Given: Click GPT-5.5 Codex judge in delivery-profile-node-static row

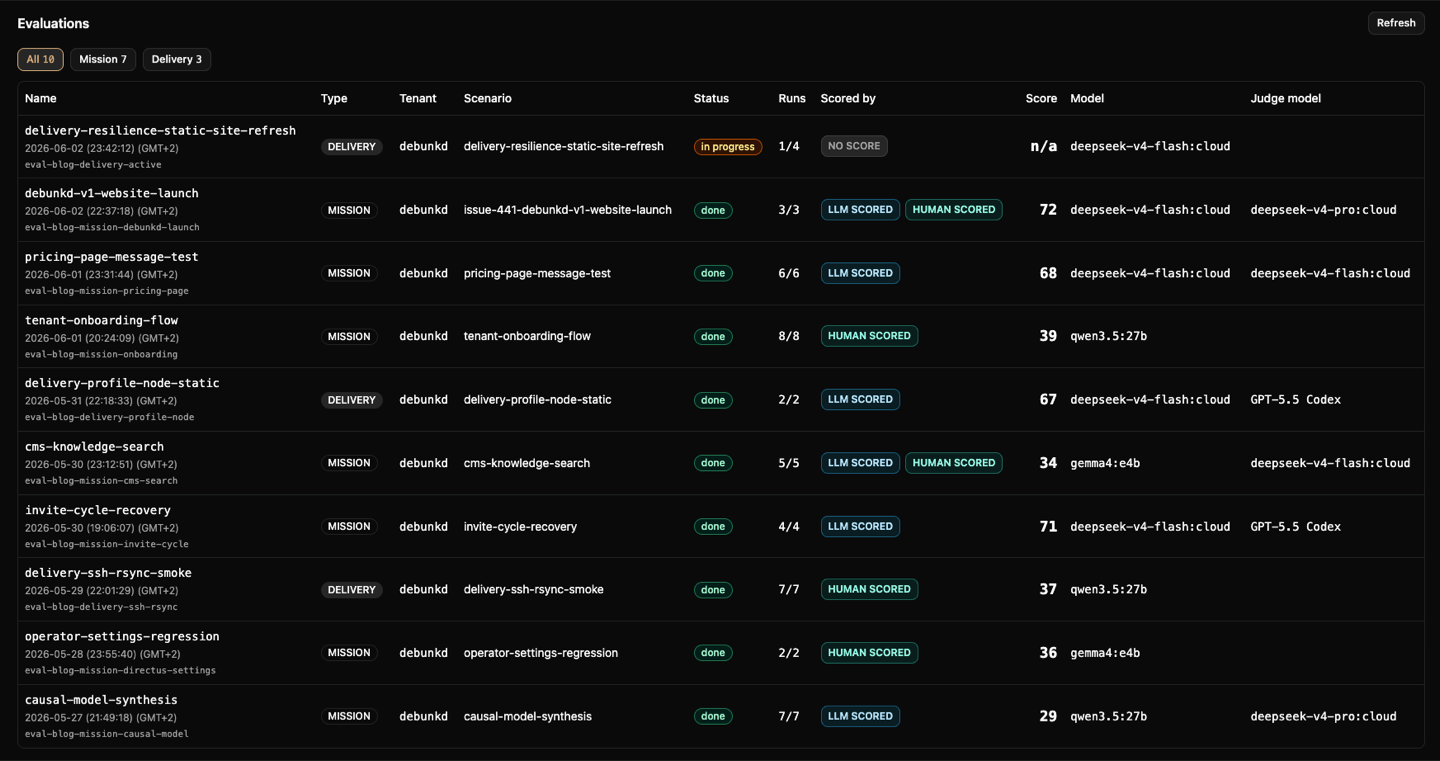Looking at the screenshot, I should [1295, 400].
